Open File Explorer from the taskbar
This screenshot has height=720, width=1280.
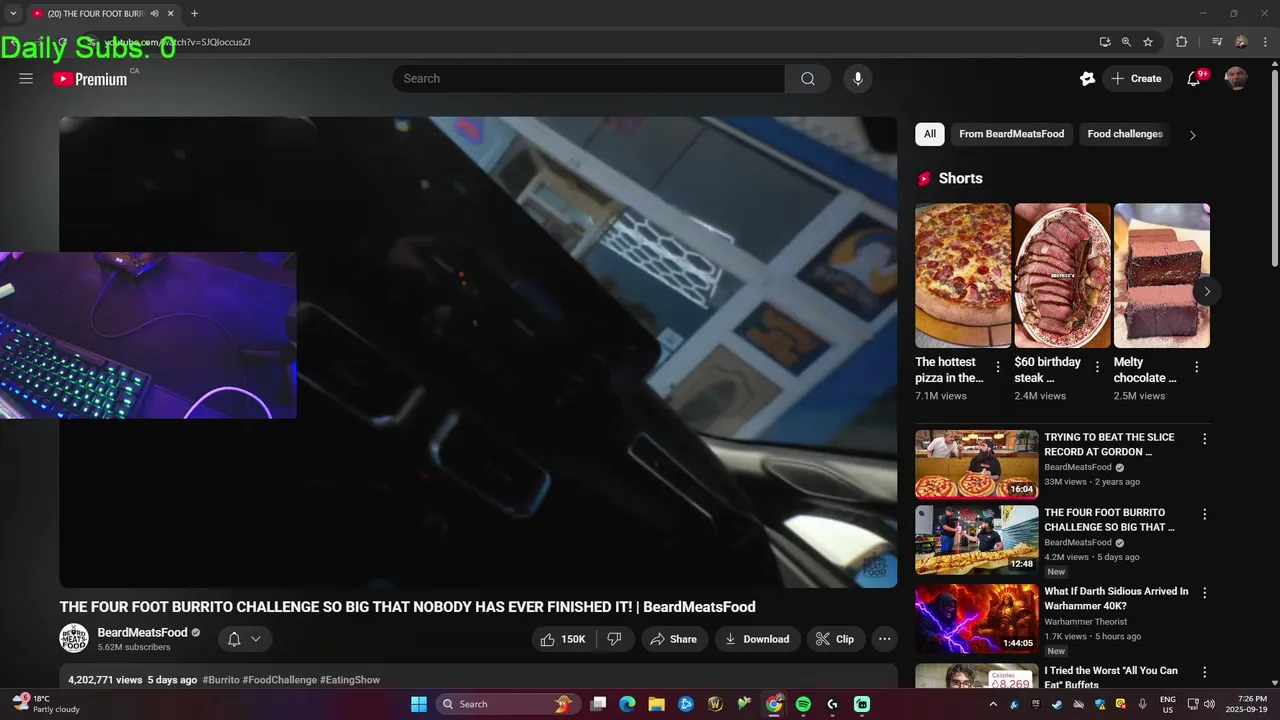(656, 704)
